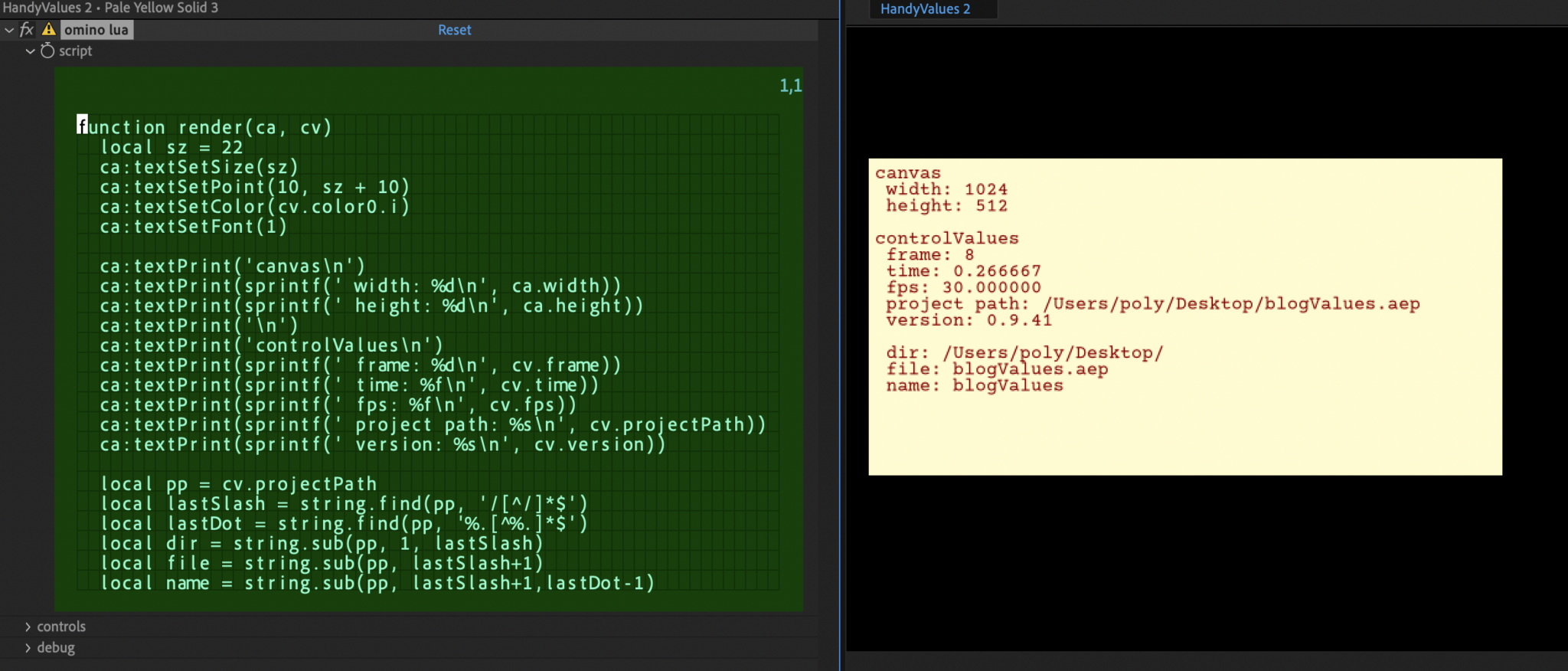The height and width of the screenshot is (671, 1568).
Task: Click the yellow warning icon beside omino lua
Action: click(x=49, y=30)
